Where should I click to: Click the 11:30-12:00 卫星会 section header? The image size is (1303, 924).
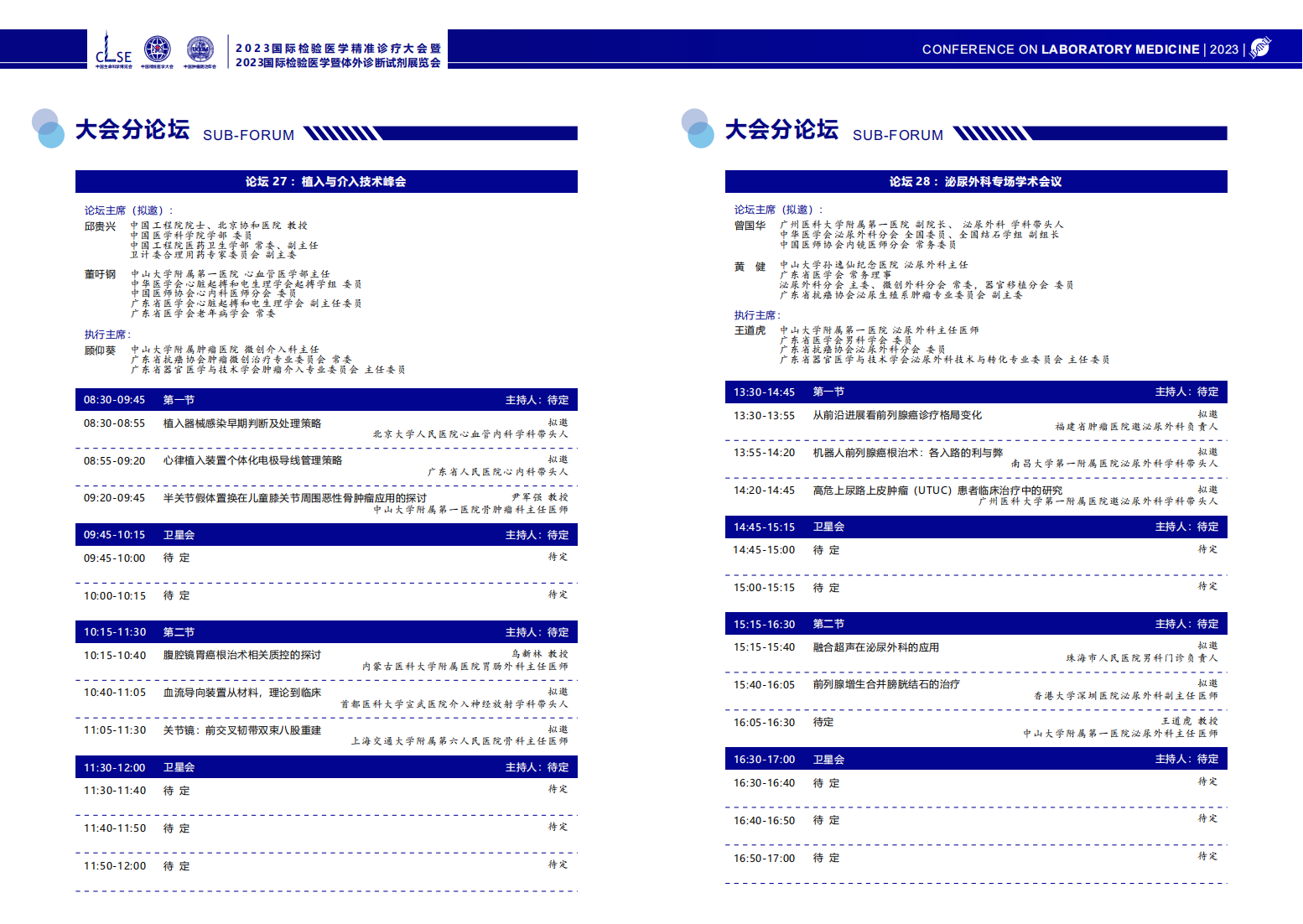coord(326,767)
